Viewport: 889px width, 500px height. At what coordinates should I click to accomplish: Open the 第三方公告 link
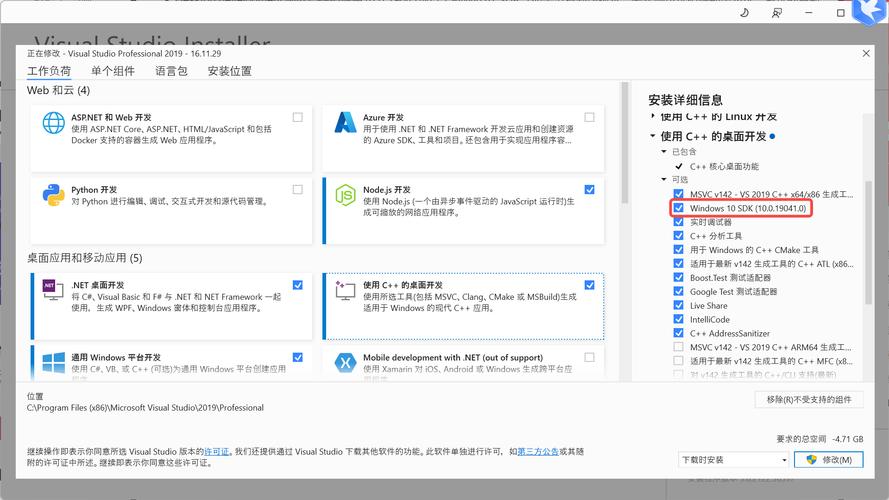(537, 452)
